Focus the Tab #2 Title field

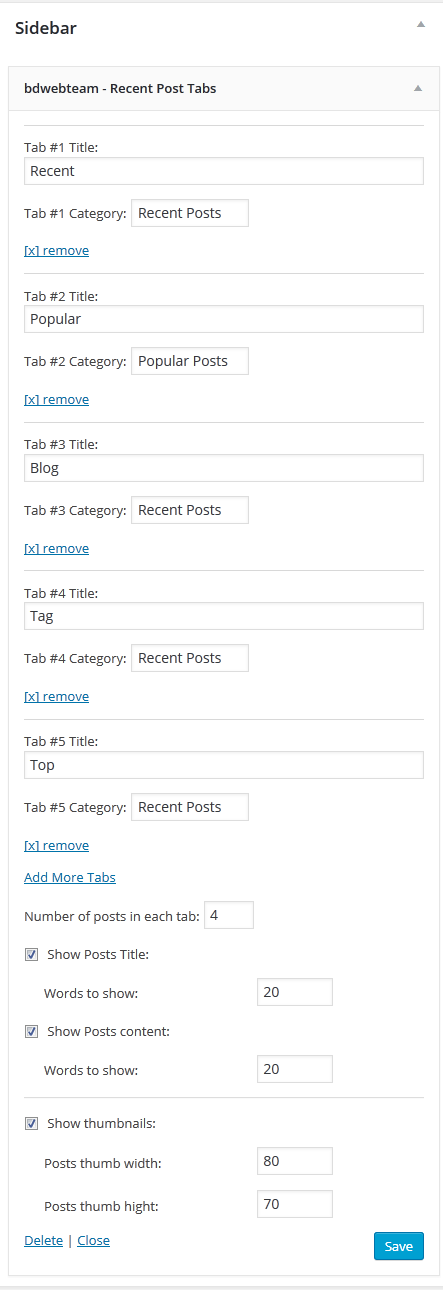click(224, 319)
